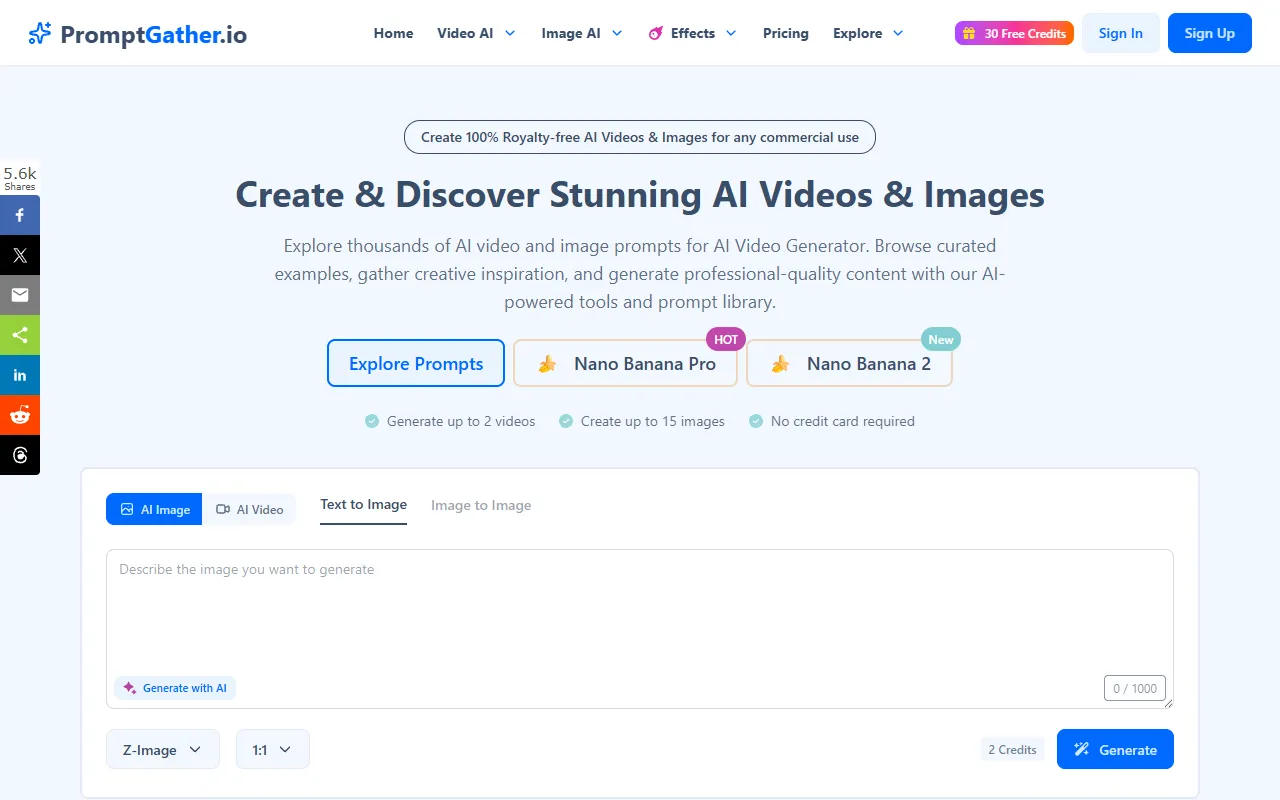Click the Reddit share icon
Image resolution: width=1280 pixels, height=800 pixels.
(x=20, y=415)
